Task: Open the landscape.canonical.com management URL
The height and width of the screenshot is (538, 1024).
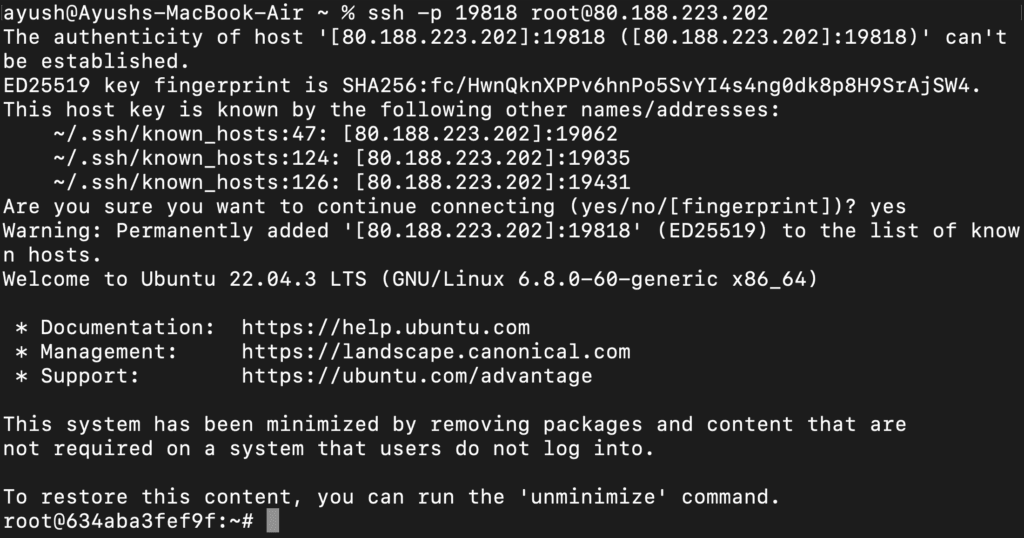Action: click(x=435, y=352)
